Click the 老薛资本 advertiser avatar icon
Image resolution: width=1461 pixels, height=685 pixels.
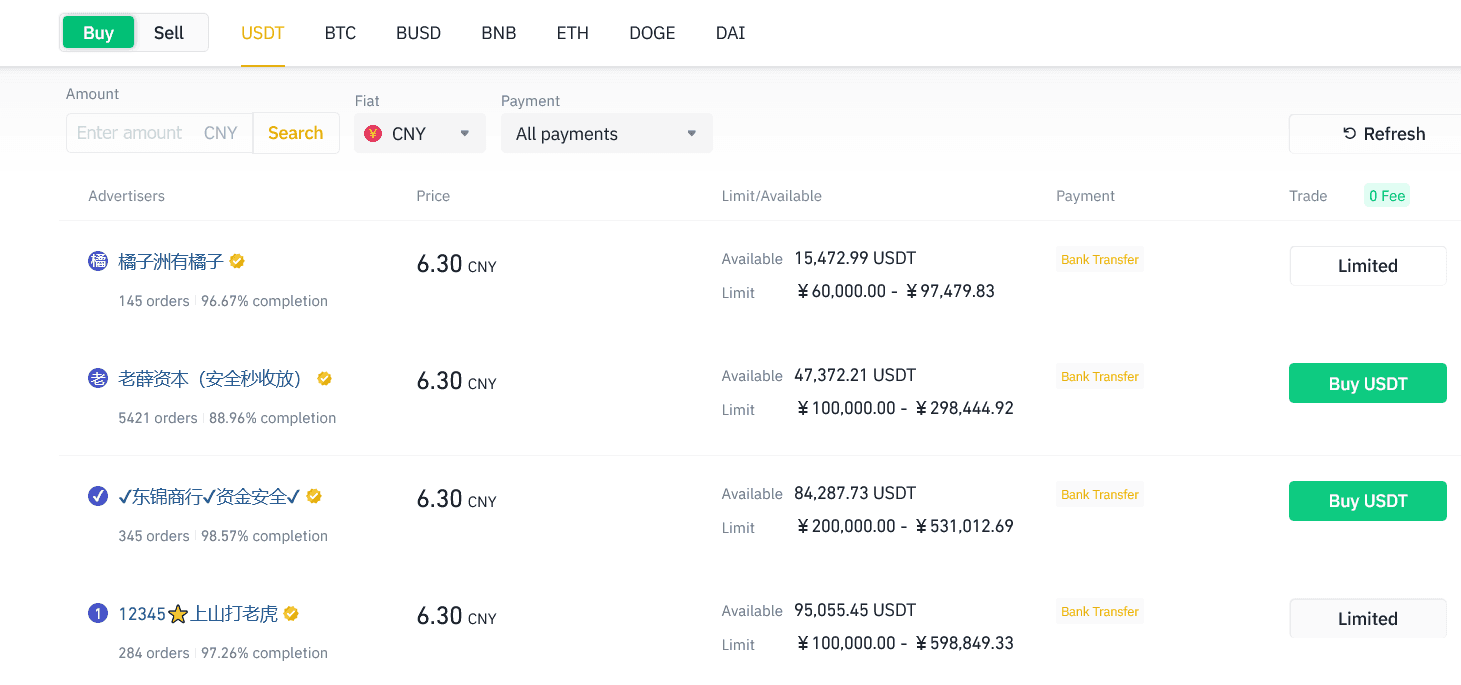pyautogui.click(x=98, y=379)
